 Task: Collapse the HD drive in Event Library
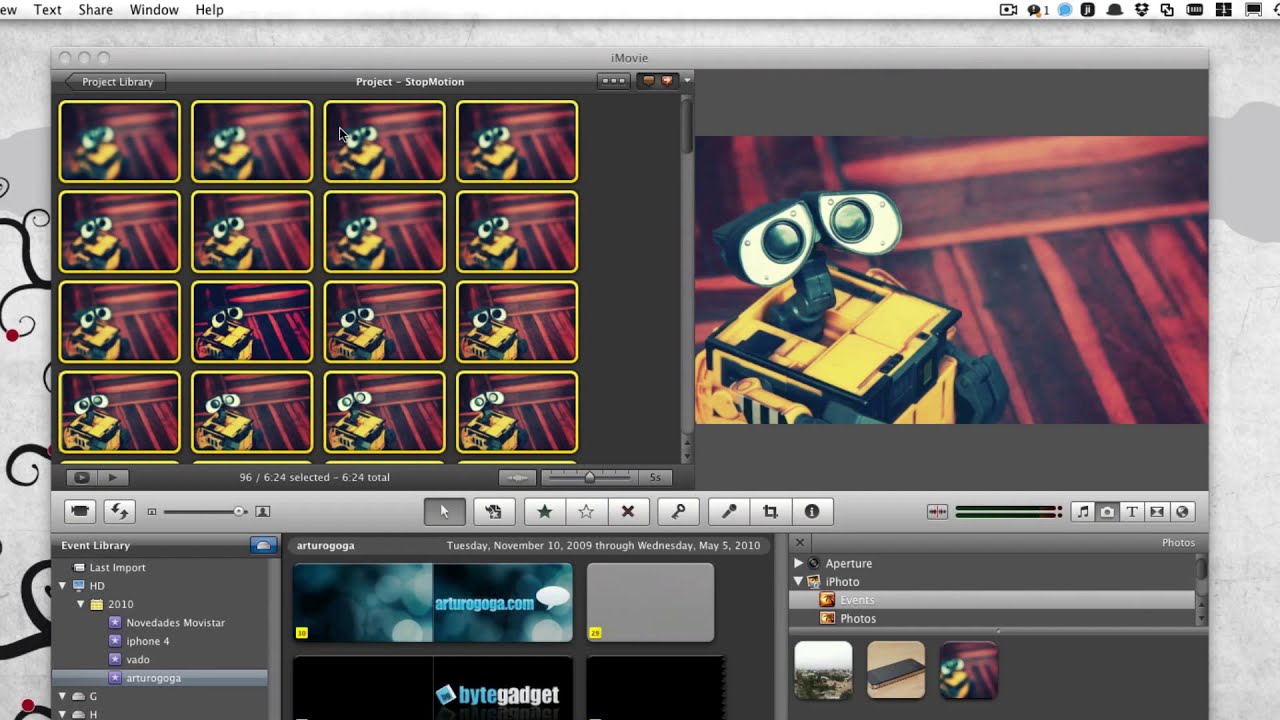point(62,586)
